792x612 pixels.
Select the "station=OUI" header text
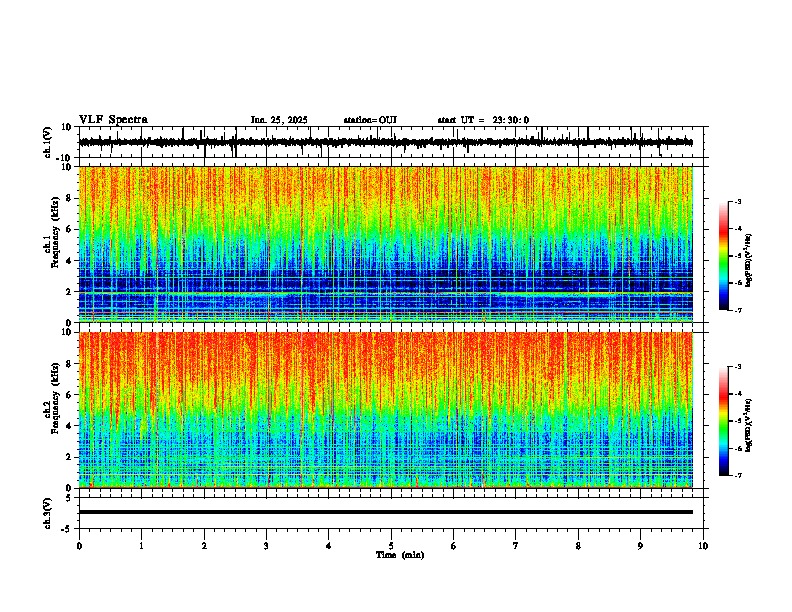(370, 120)
